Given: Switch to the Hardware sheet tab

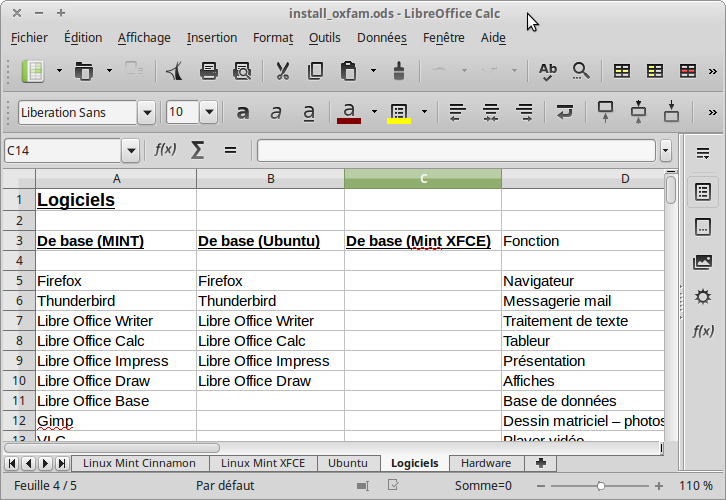Looking at the screenshot, I should pos(486,463).
